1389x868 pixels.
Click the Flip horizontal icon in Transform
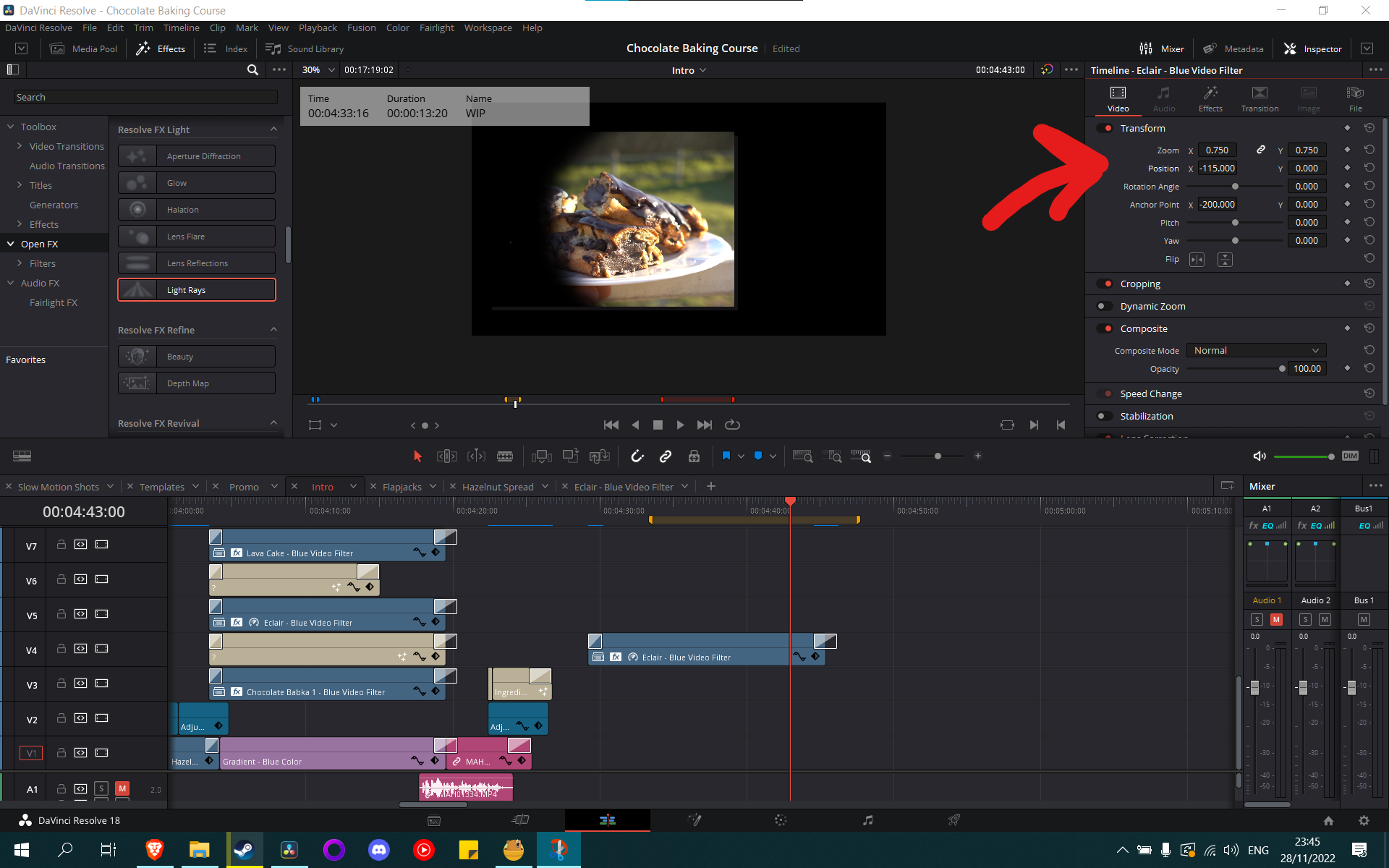1197,260
